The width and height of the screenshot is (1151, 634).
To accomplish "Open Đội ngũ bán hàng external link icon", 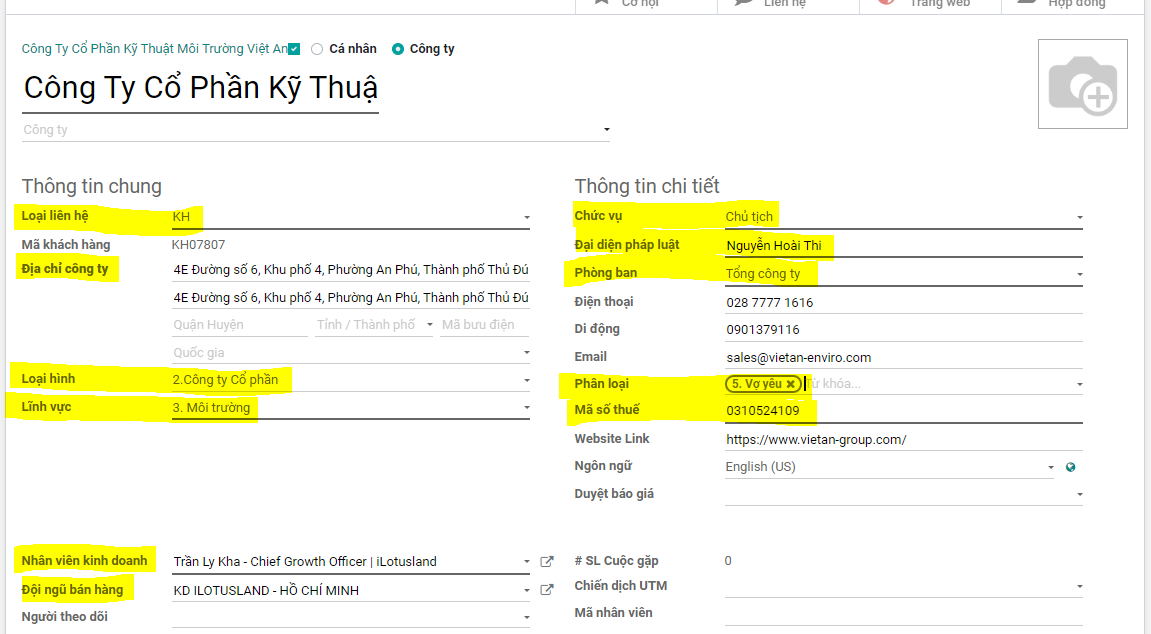I will [x=547, y=589].
